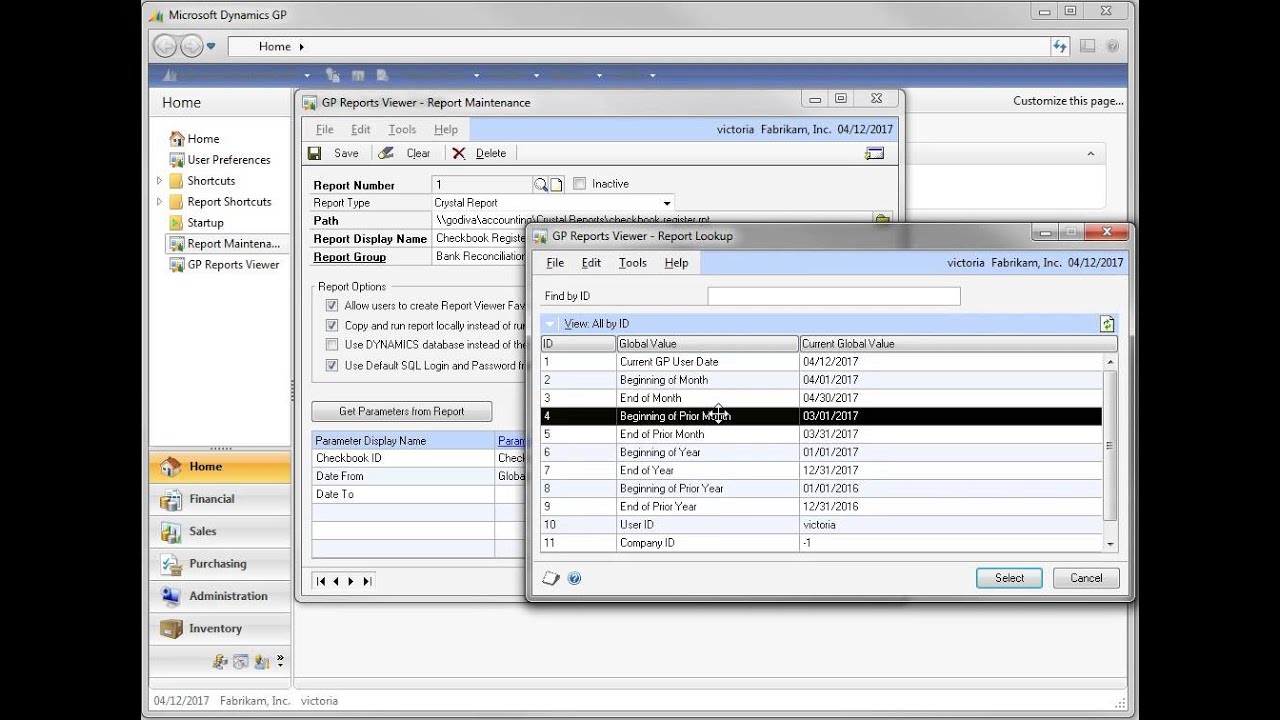The width and height of the screenshot is (1280, 720).
Task: Click the Customize this page link
Action: pyautogui.click(x=1068, y=101)
